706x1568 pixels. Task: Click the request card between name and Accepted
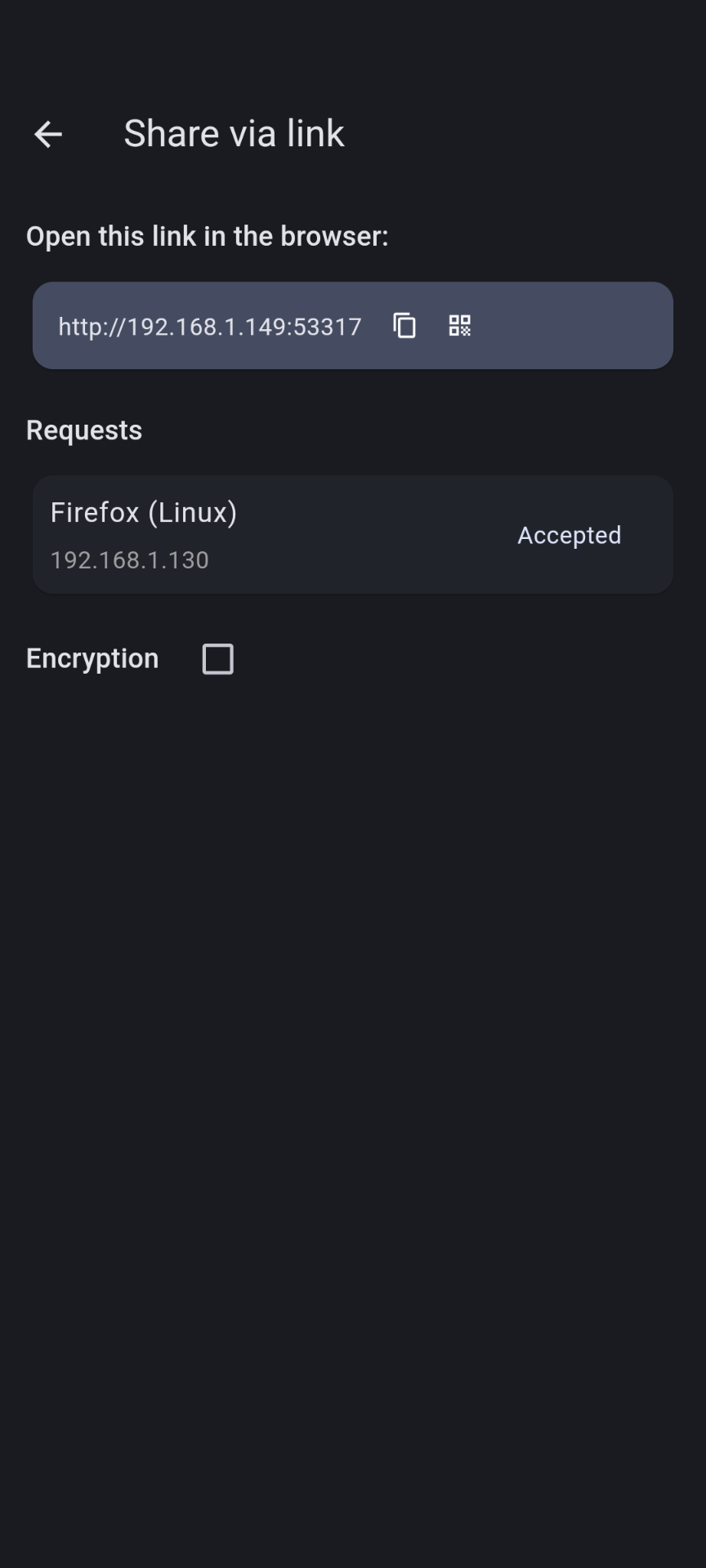368,535
